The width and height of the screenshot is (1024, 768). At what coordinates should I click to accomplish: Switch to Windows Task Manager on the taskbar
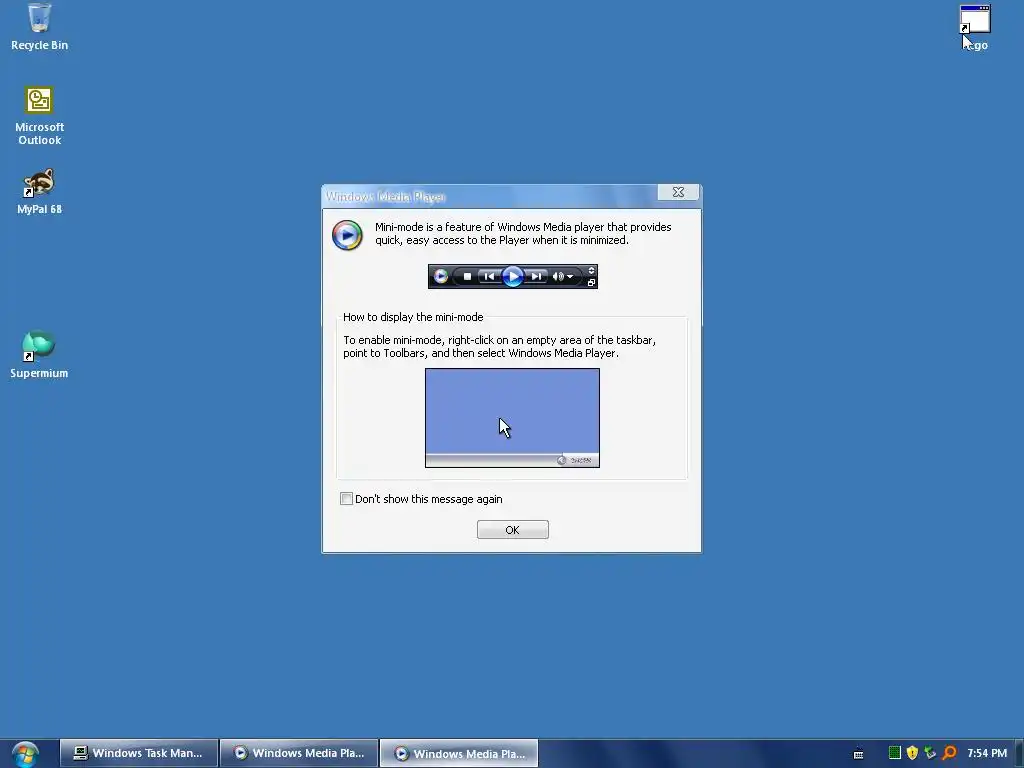pyautogui.click(x=139, y=753)
